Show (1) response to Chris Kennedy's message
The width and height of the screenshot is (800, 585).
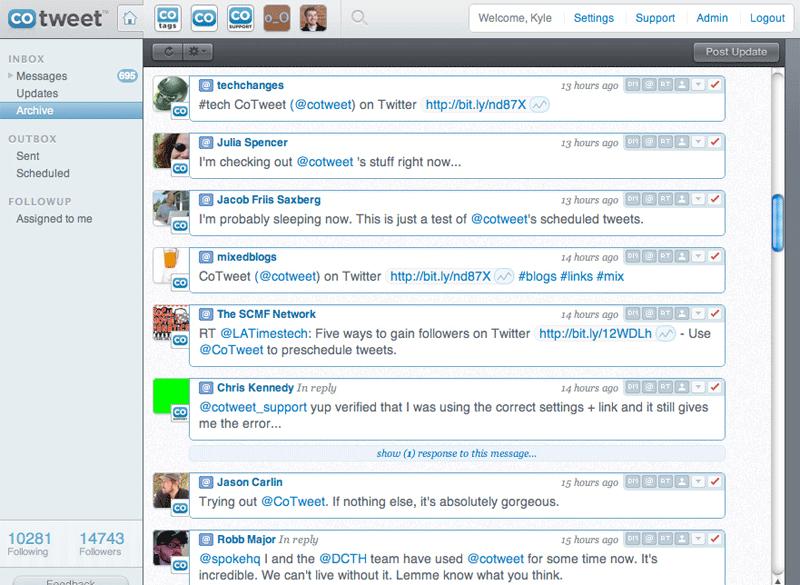(457, 453)
